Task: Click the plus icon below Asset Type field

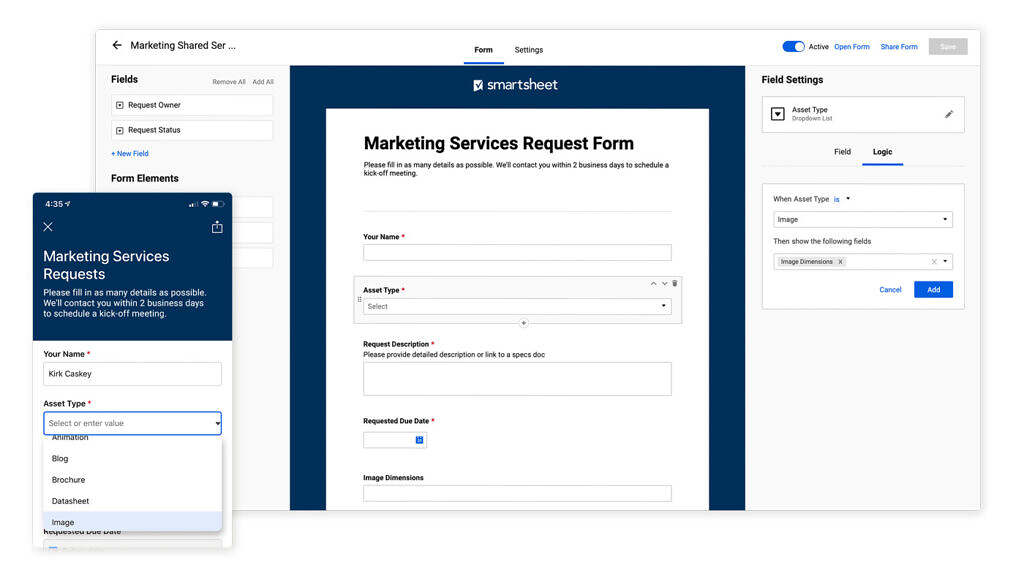Action: (523, 323)
